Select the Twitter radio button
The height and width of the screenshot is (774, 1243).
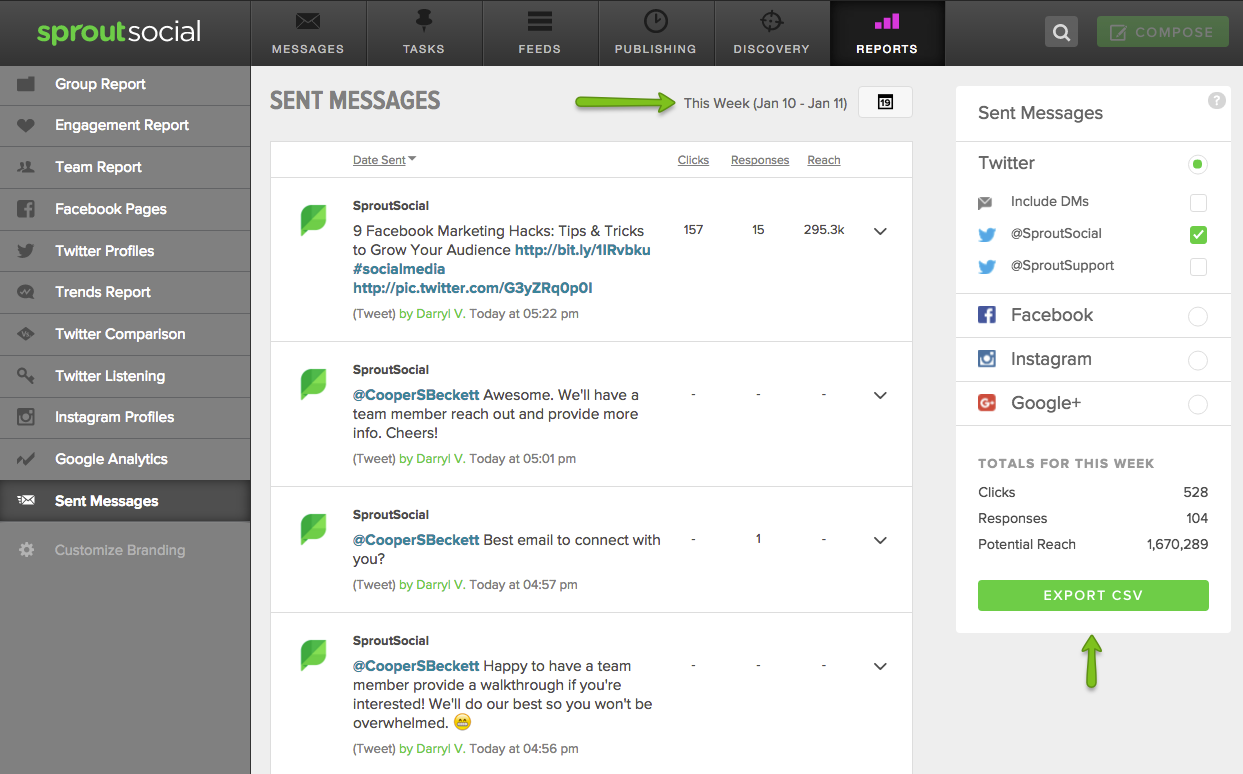tap(1198, 164)
